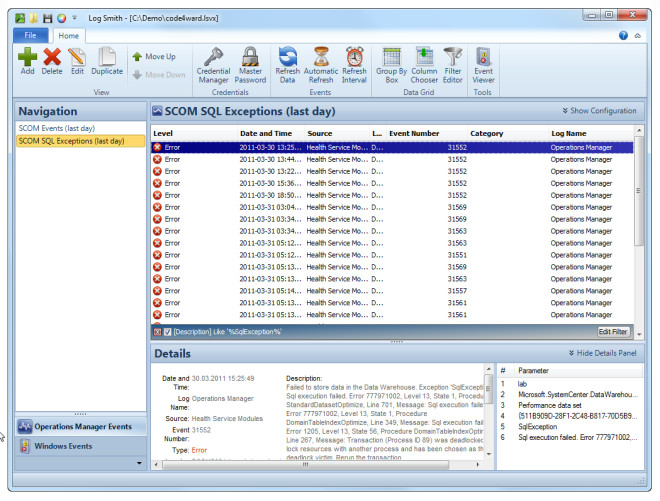This screenshot has height=501, width=660.
Task: Open navigation pane options dropdown arrow
Action: 139,463
